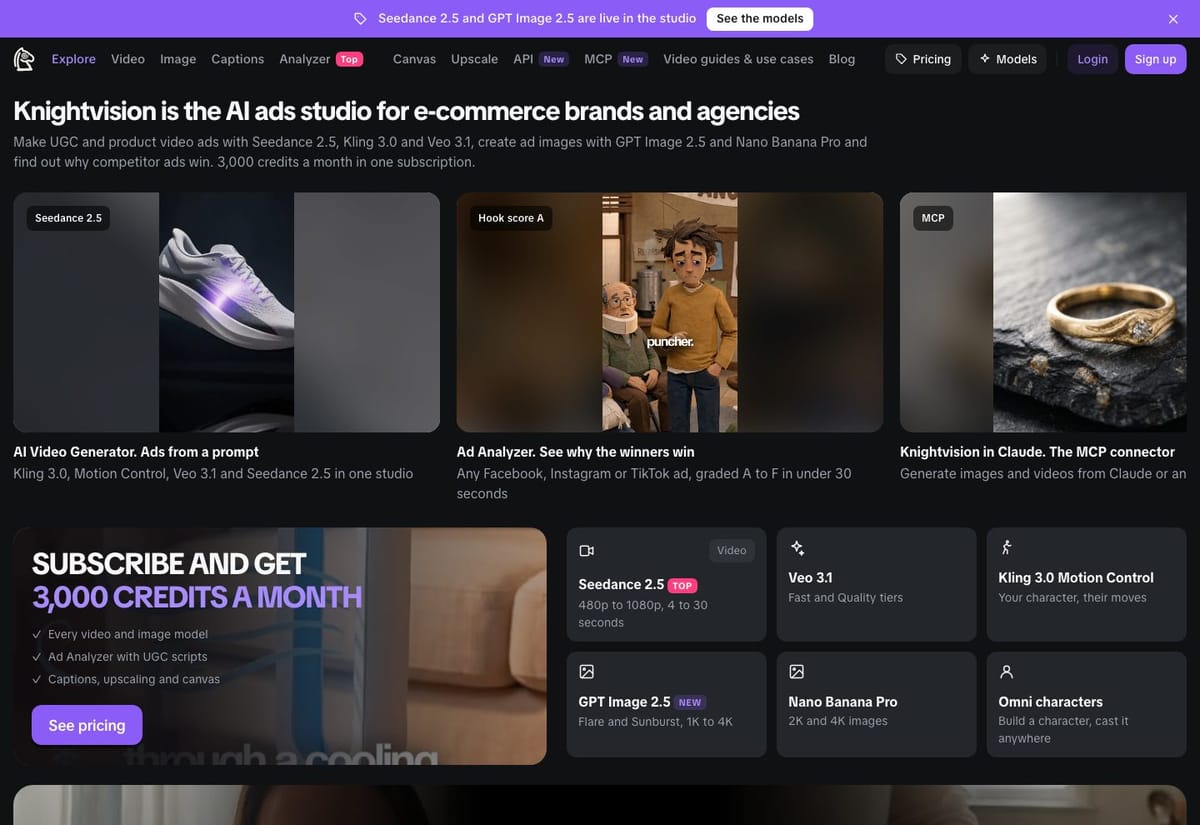Select the Nano Banana Pro card title
This screenshot has width=1200, height=825.
[843, 702]
